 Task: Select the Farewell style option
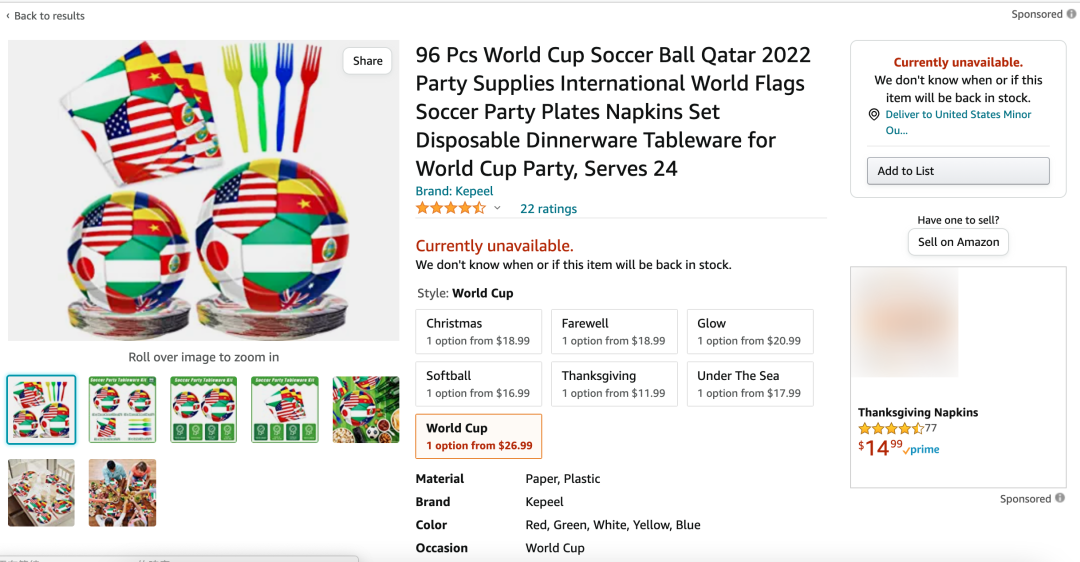pos(614,331)
